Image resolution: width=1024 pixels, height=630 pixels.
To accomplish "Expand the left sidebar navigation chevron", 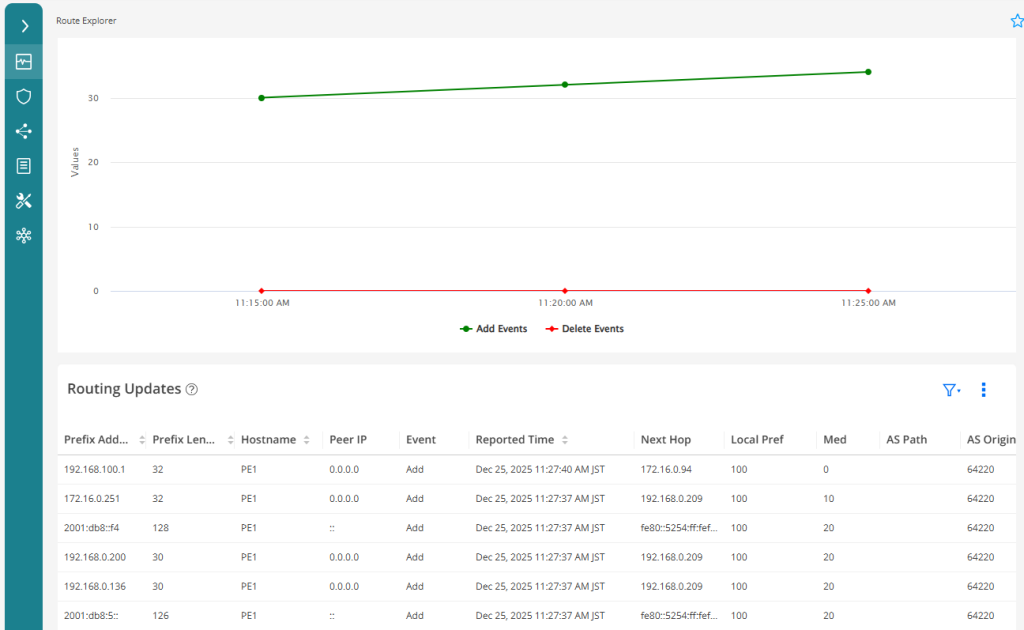I will [x=24, y=26].
